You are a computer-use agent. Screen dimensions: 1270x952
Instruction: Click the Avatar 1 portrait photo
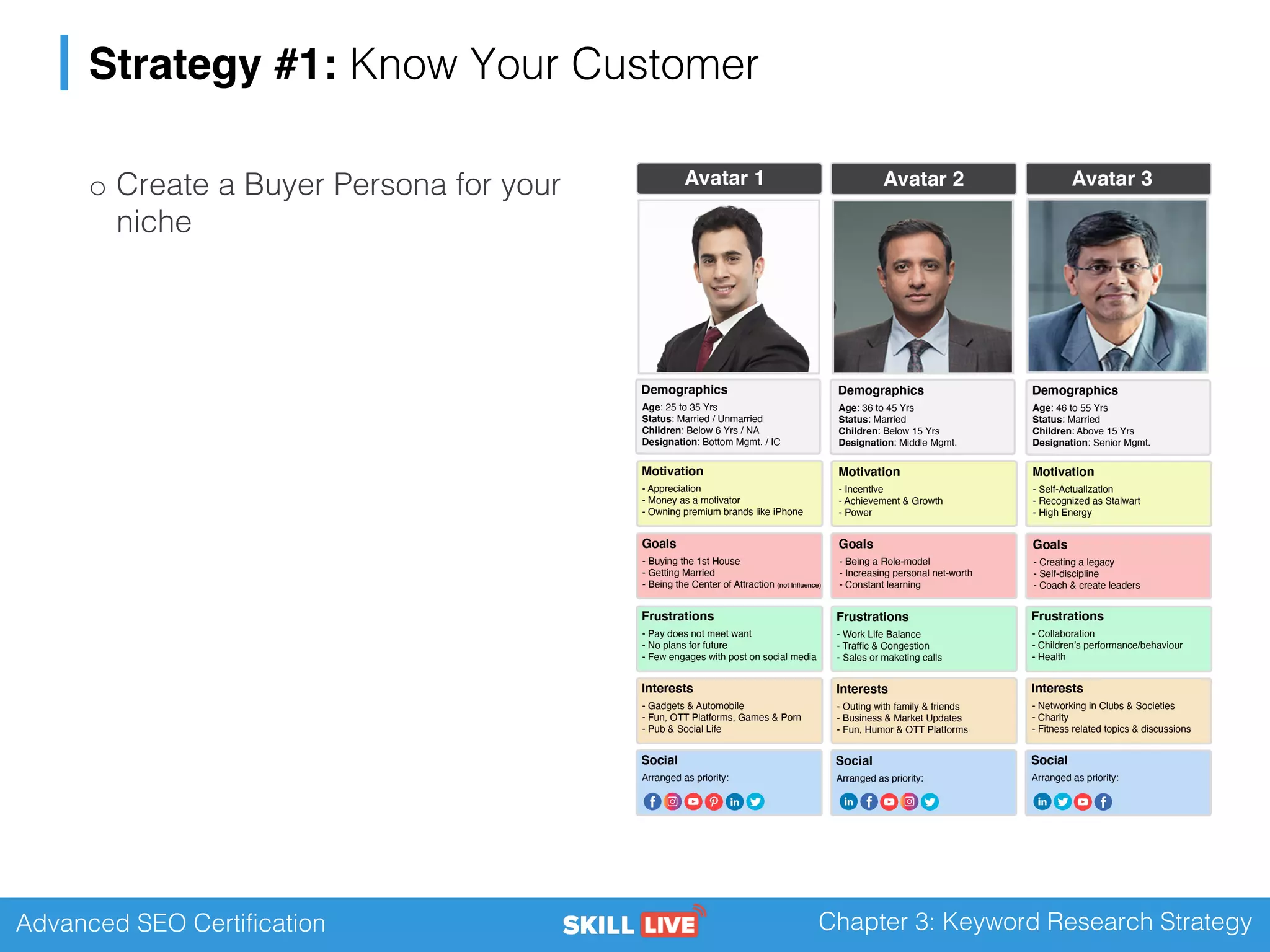tap(729, 286)
